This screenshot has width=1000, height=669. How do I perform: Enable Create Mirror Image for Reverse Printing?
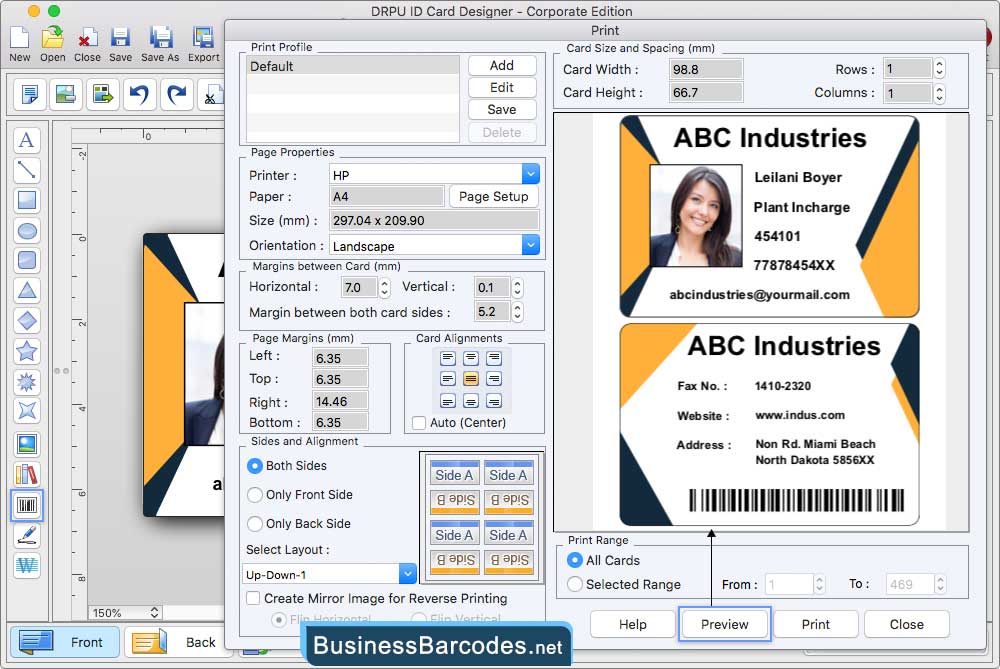point(253,598)
